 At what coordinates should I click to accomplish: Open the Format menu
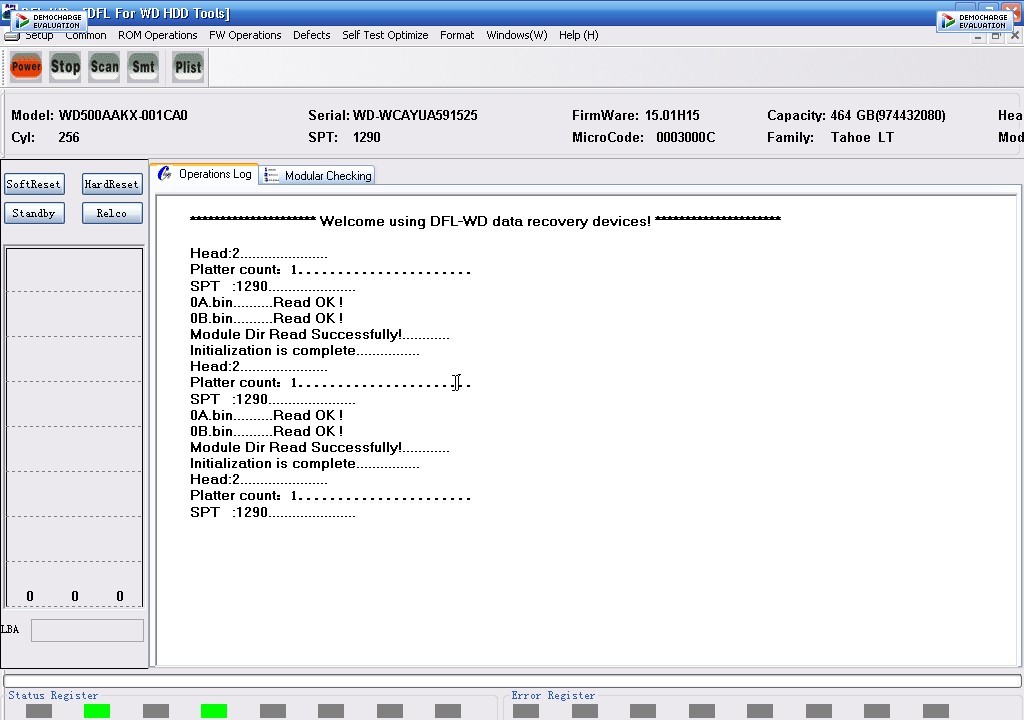[x=457, y=35]
